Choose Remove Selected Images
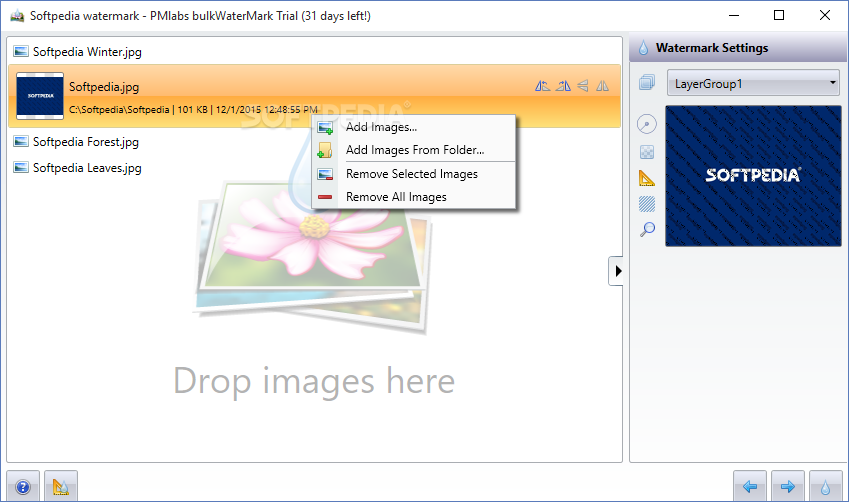This screenshot has height=502, width=849. point(414,174)
